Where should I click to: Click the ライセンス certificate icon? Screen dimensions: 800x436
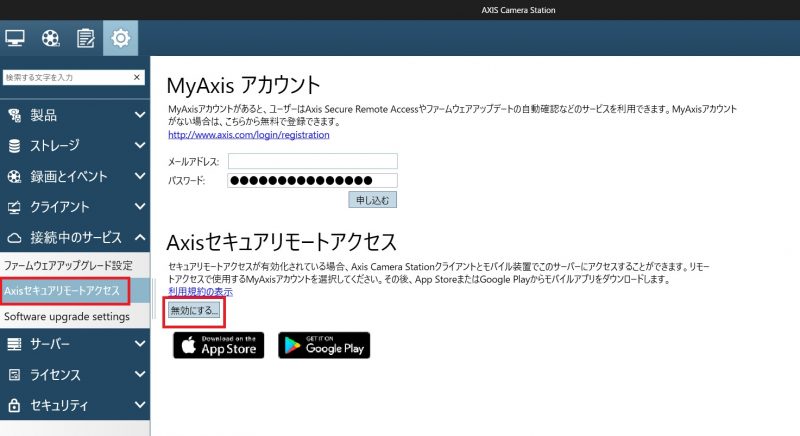(14, 375)
